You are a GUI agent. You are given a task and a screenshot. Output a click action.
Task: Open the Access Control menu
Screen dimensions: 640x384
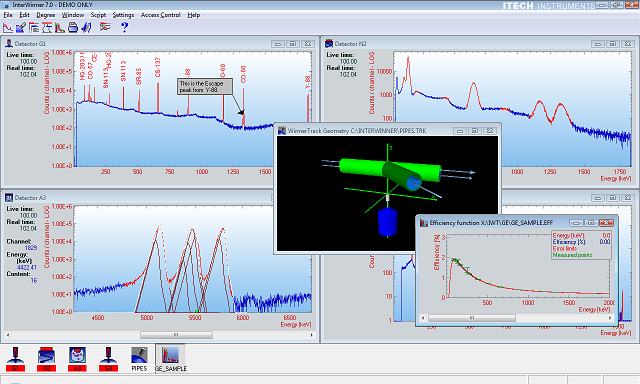160,15
